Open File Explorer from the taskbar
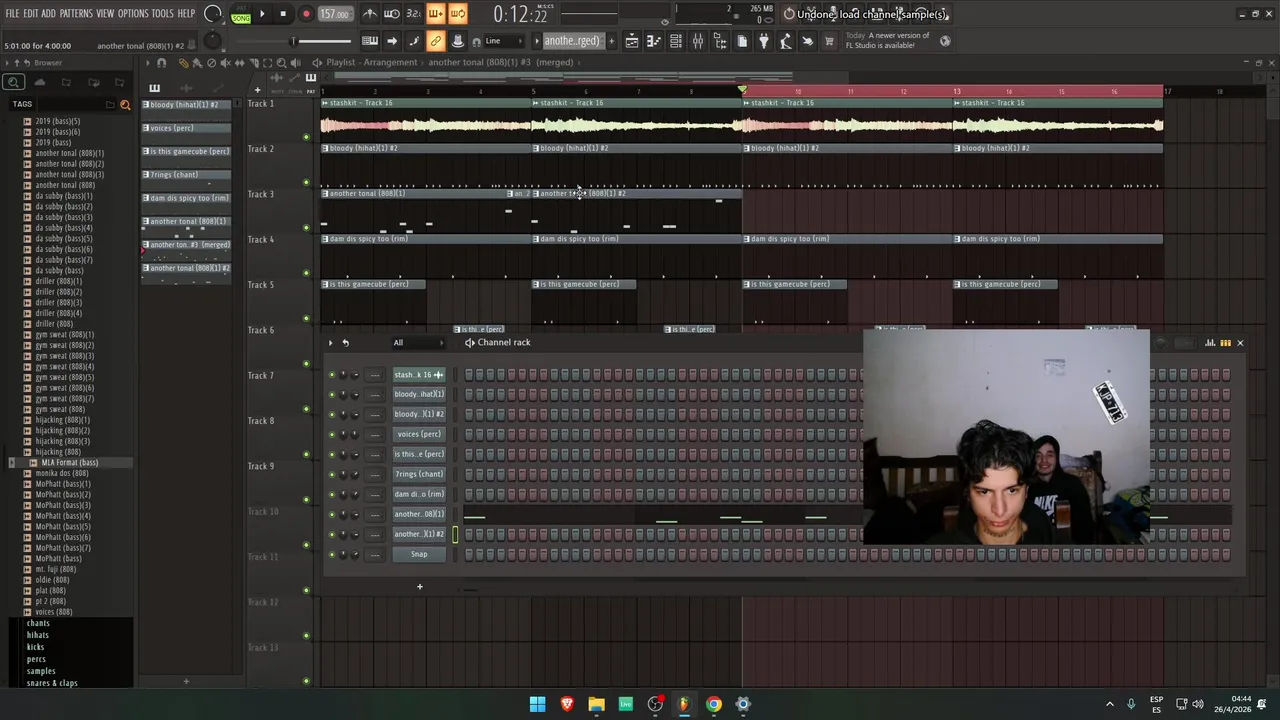1280x720 pixels. pos(596,704)
